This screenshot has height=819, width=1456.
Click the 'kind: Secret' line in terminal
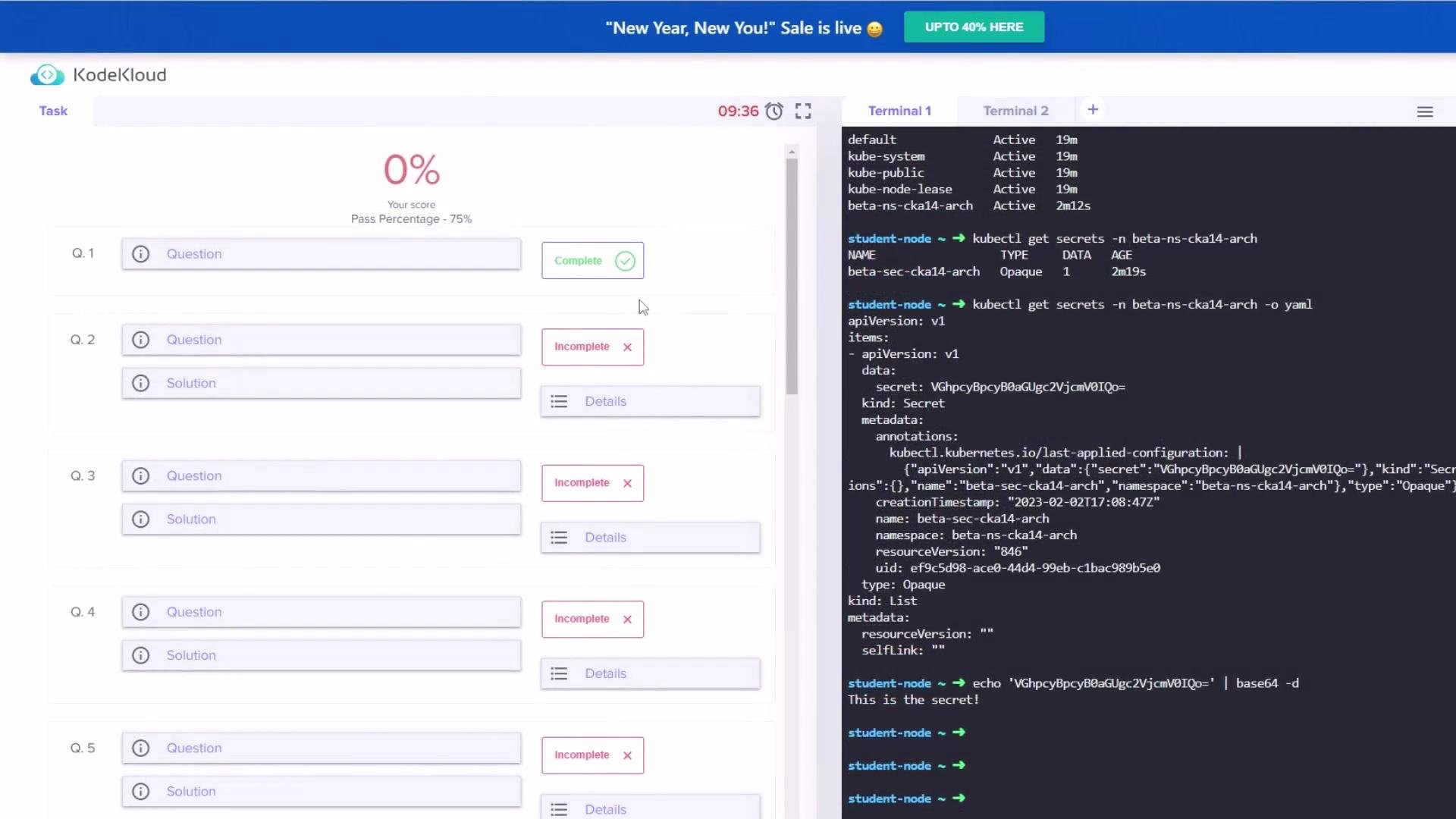coord(902,404)
